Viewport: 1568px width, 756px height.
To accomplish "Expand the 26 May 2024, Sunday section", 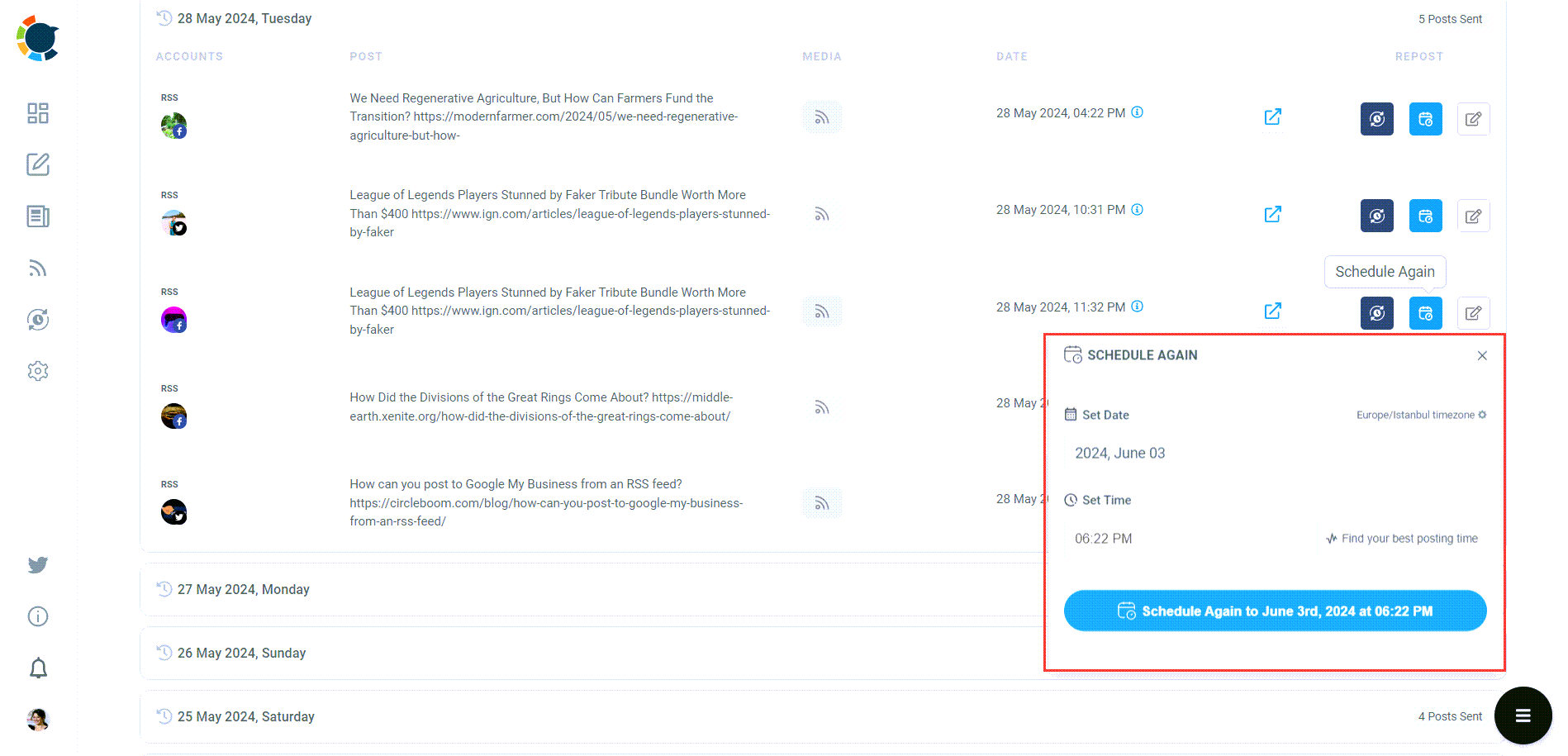I will tap(241, 653).
